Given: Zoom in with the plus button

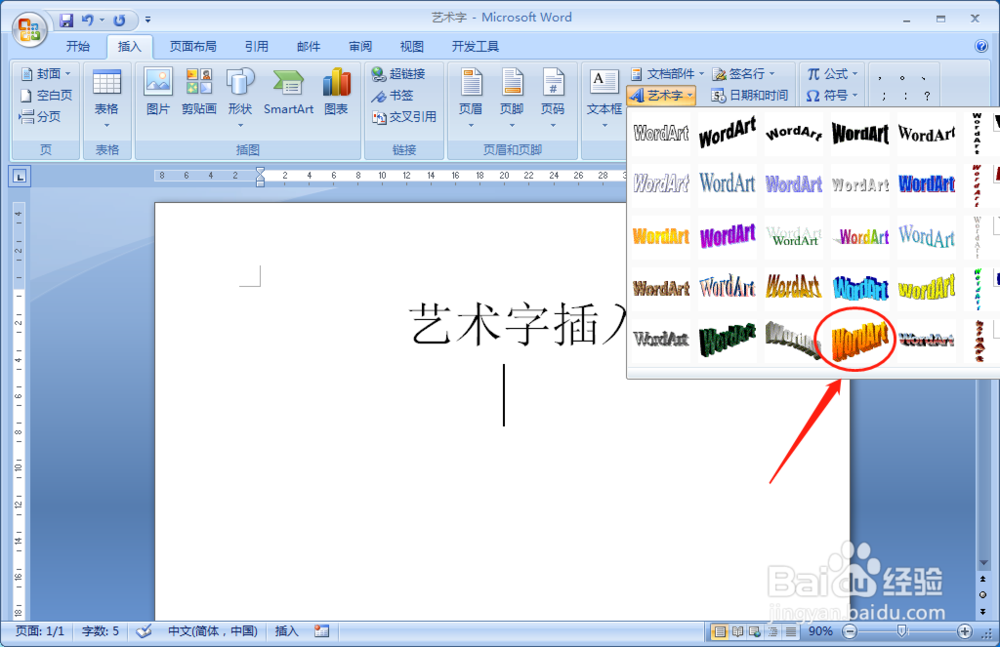Looking at the screenshot, I should [x=964, y=632].
